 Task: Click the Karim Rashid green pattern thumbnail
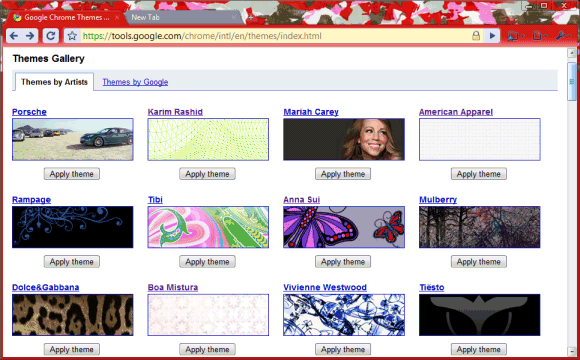(x=208, y=139)
